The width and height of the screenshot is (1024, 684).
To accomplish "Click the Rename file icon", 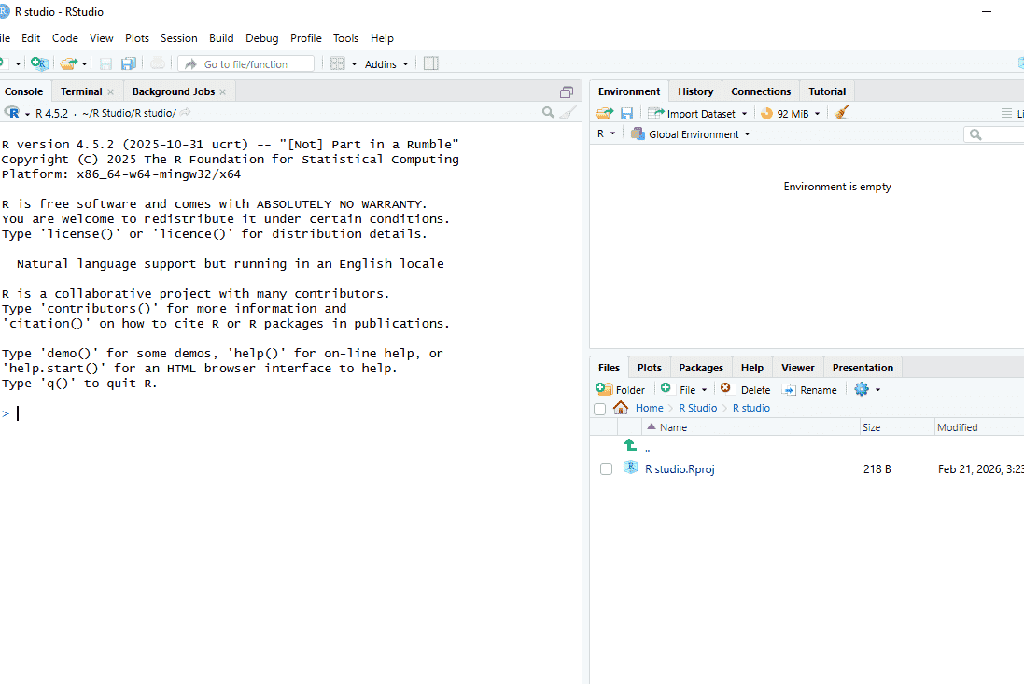I will point(789,389).
